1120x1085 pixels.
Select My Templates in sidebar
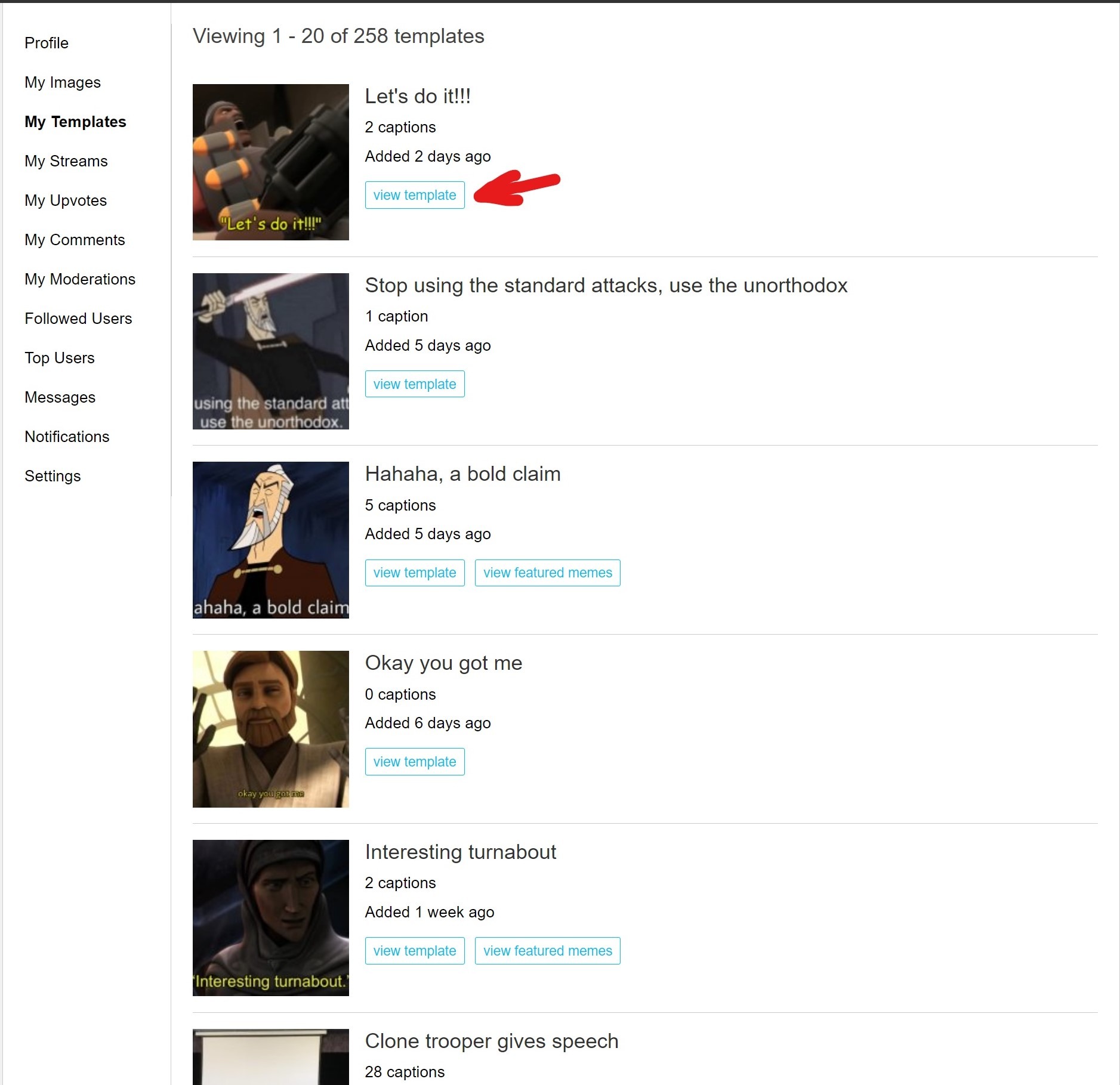click(75, 122)
